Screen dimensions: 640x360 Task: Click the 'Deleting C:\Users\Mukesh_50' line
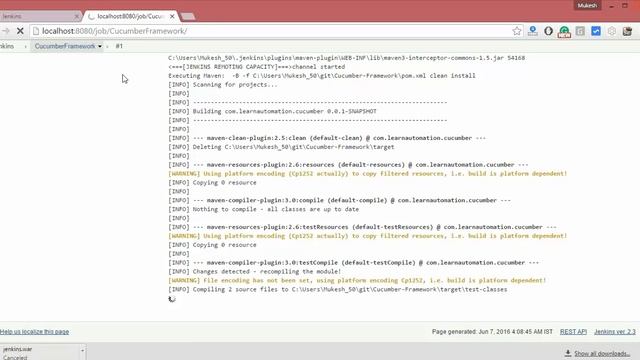coord(281,147)
